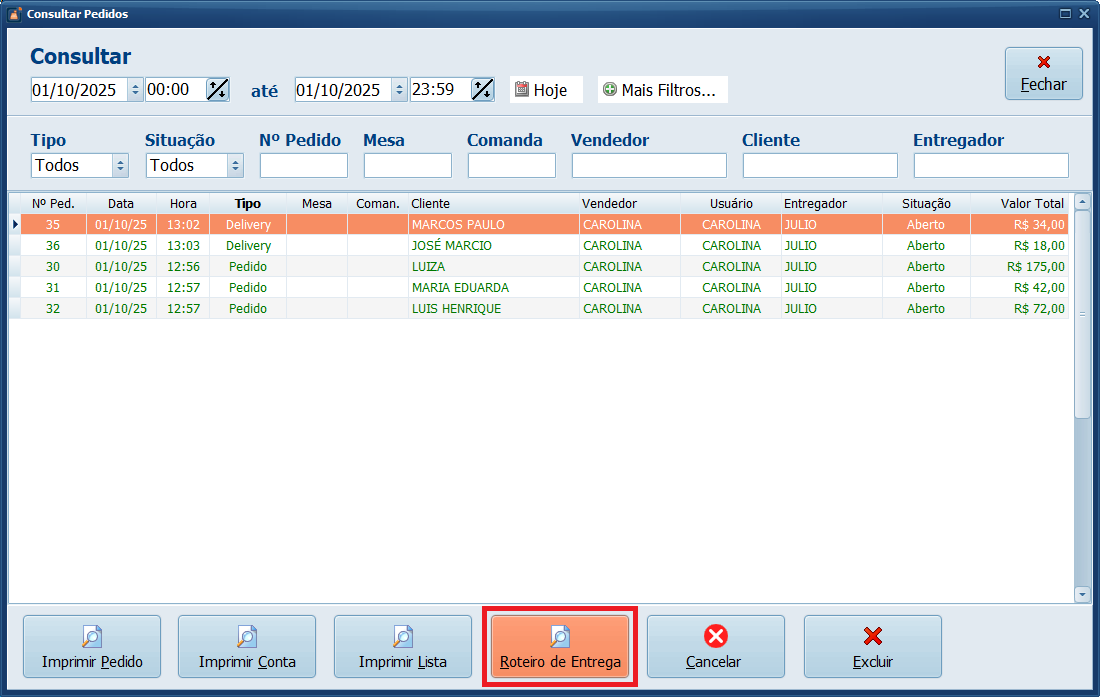Viewport: 1100px width, 697px height.
Task: Open Roteiro de Entrega report
Action: click(560, 648)
